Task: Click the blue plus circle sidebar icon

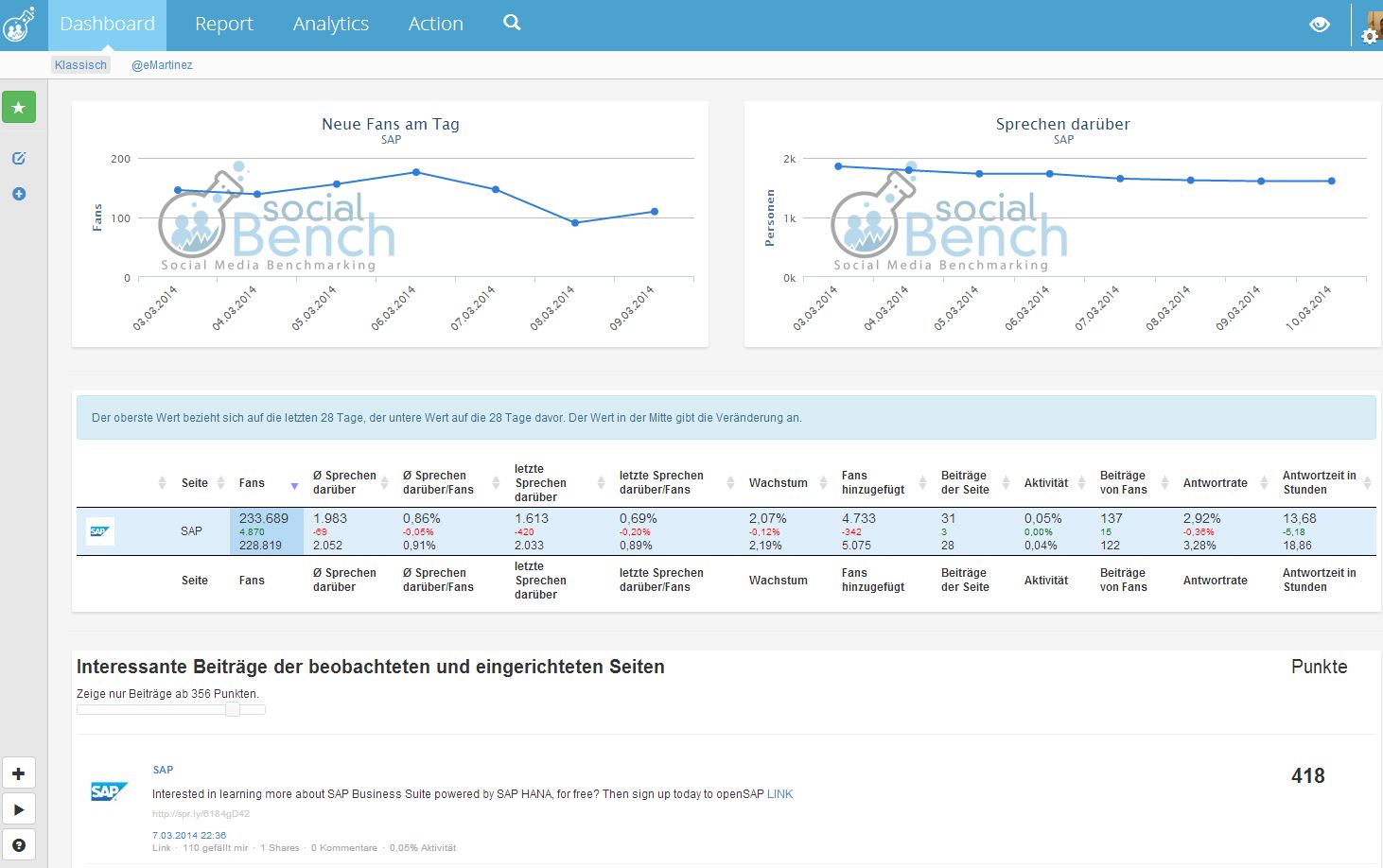Action: (x=19, y=194)
